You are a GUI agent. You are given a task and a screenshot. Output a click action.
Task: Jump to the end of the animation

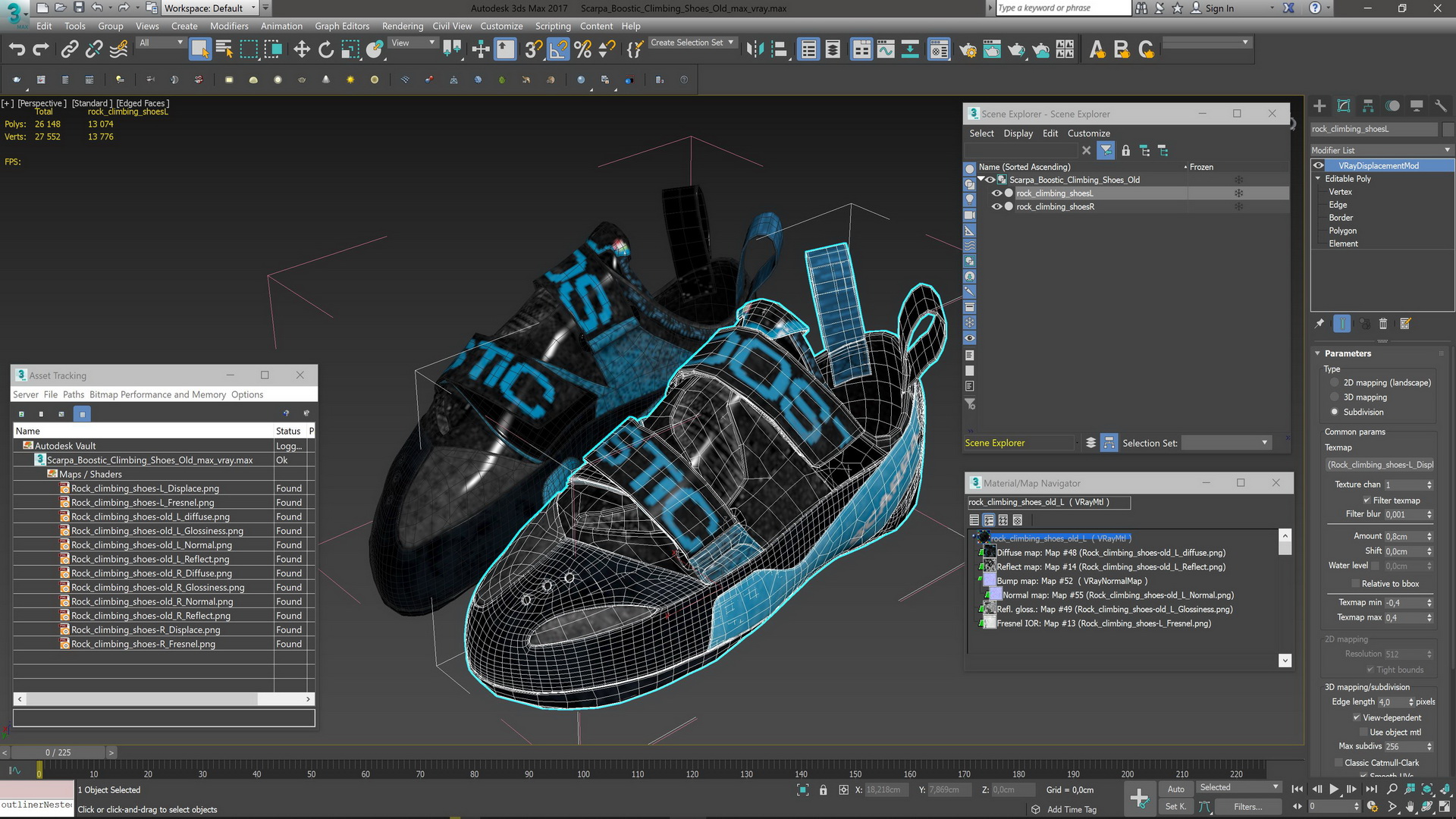click(x=1371, y=789)
